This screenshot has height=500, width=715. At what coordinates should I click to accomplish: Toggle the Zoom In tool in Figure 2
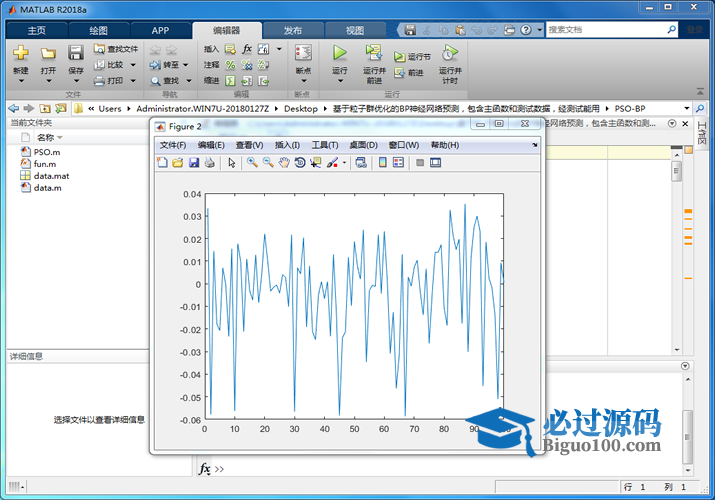252,163
